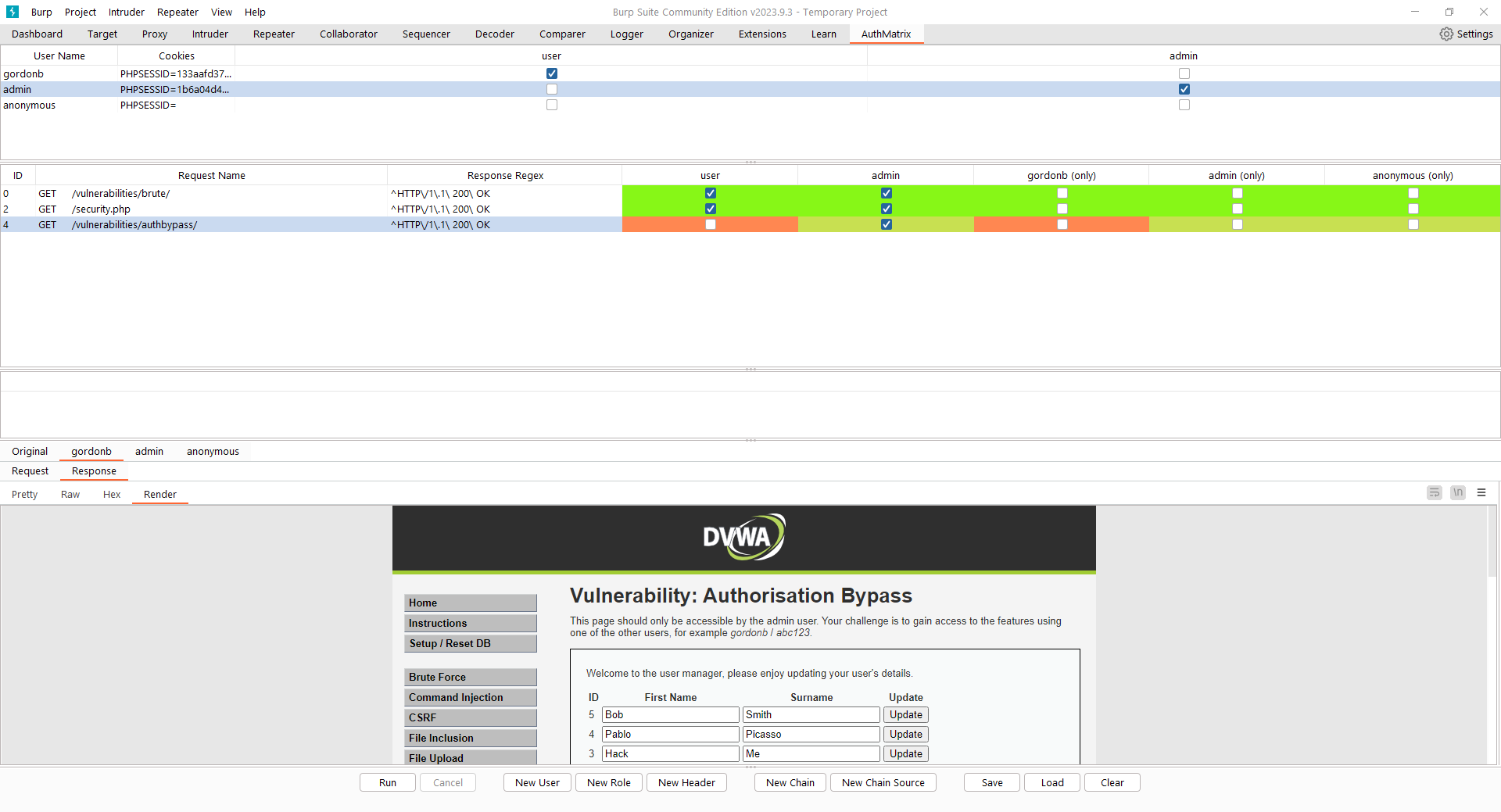Viewport: 1501px width, 812px height.
Task: Select the Original message tab
Action: pos(30,451)
